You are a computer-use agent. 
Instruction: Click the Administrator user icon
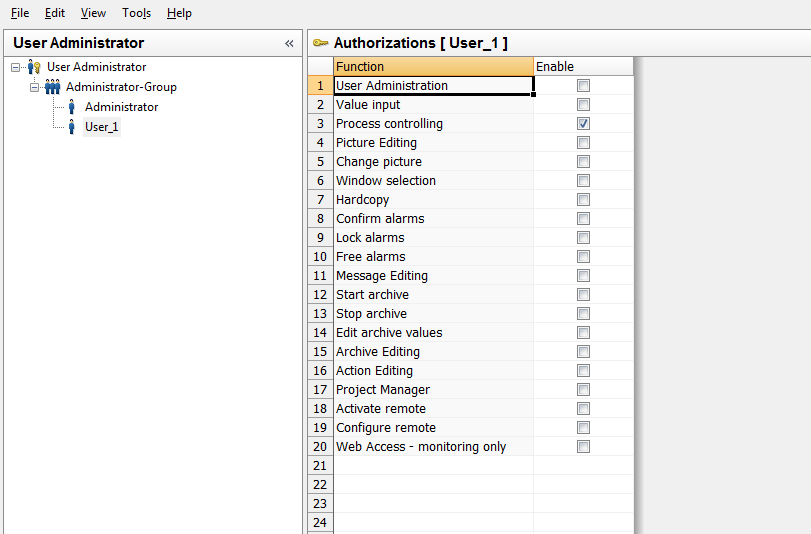[72, 107]
